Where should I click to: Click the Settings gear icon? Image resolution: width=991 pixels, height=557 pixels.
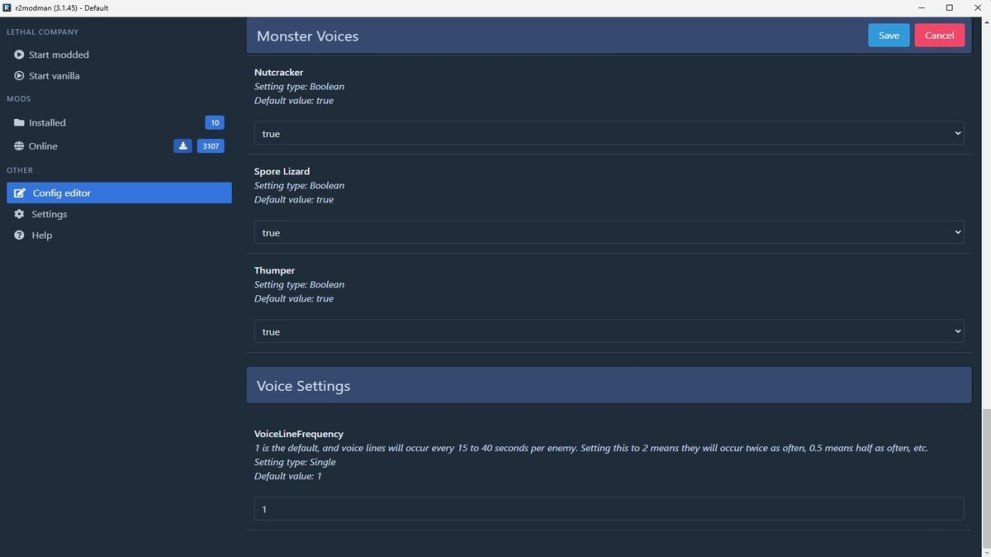[19, 214]
